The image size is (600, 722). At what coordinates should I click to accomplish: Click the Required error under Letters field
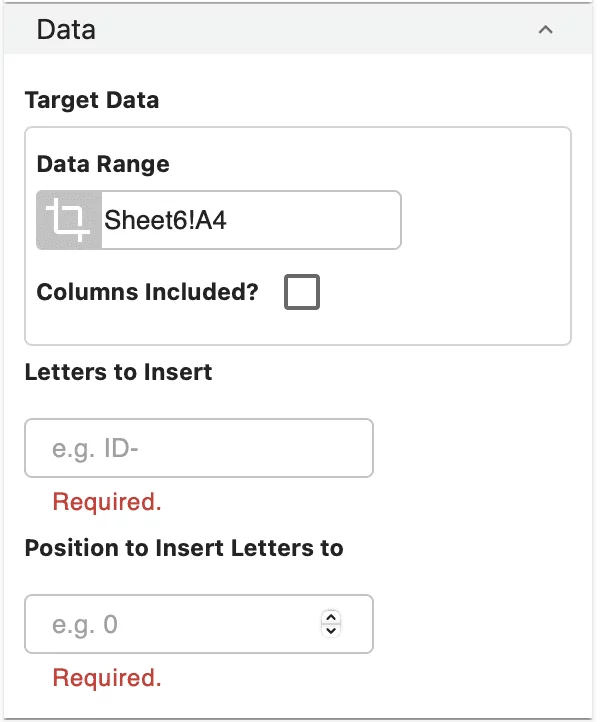107,502
